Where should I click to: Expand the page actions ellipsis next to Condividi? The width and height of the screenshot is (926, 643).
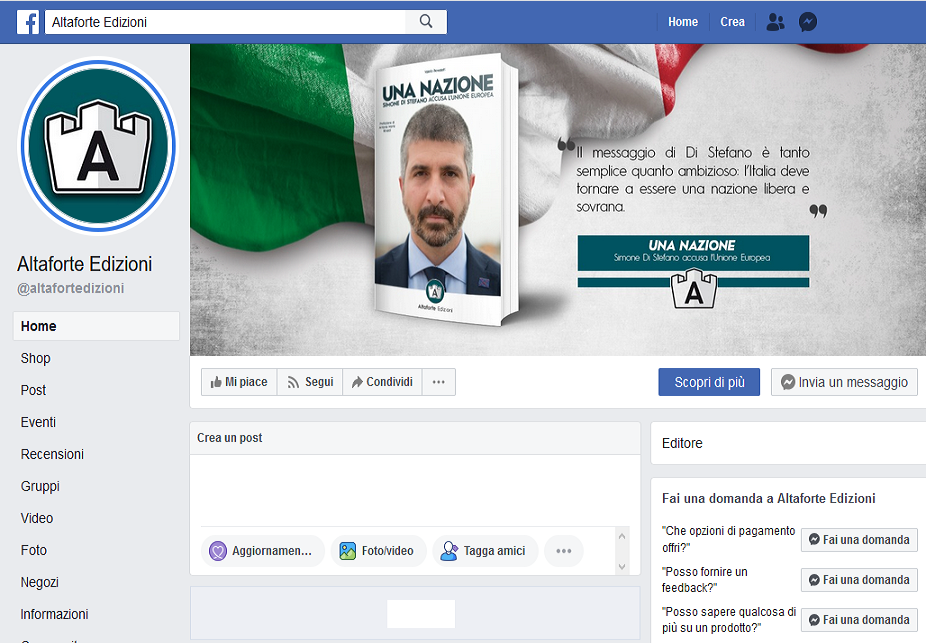[438, 381]
